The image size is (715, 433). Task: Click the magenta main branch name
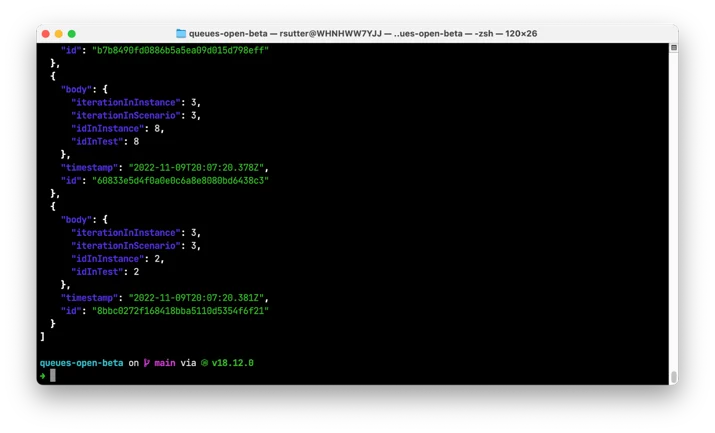[x=165, y=363]
